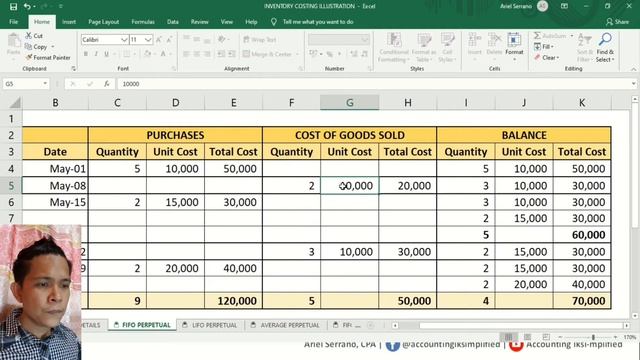Toggle Bold formatting

(86, 54)
